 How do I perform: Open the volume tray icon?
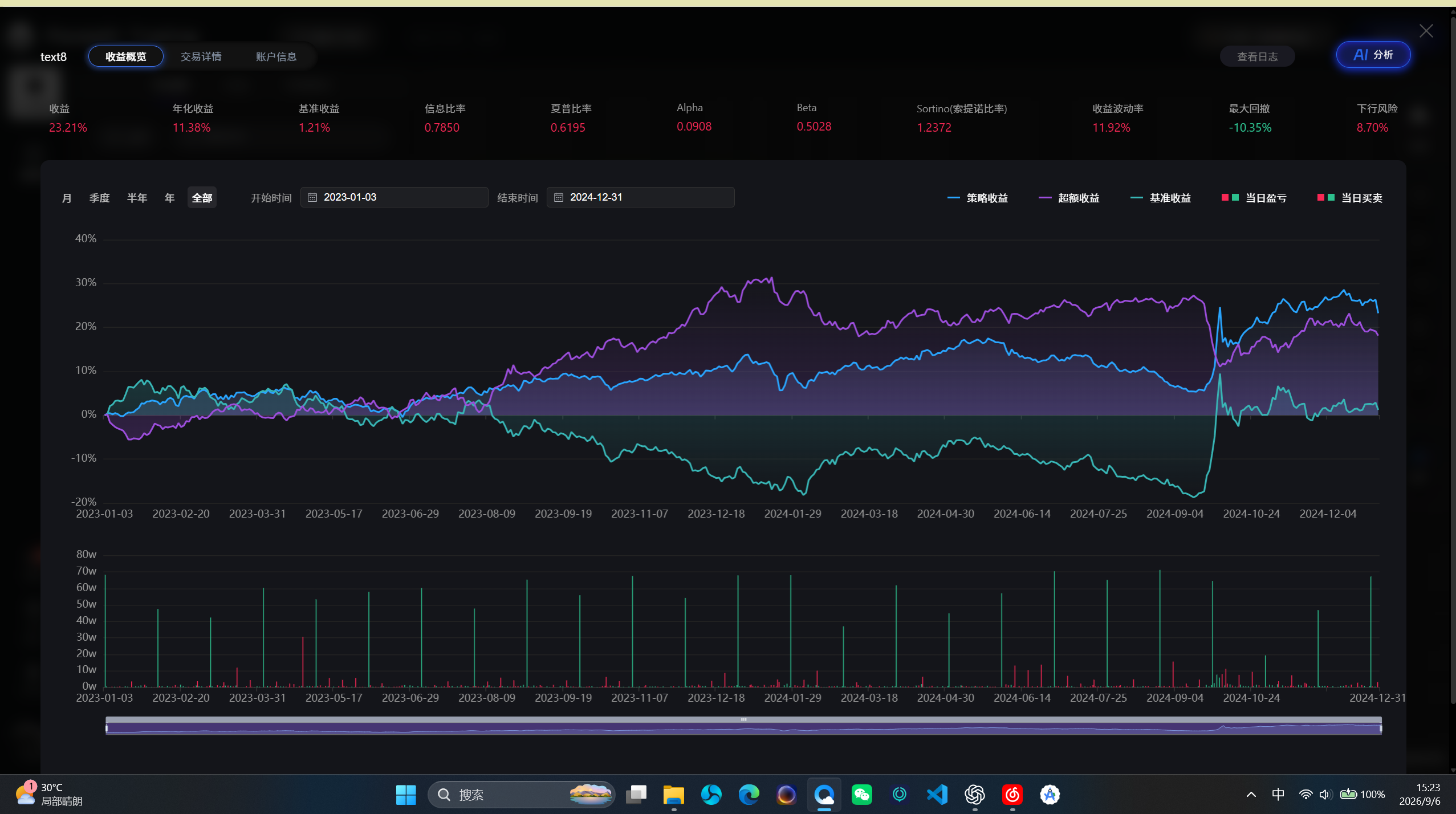coord(1325,795)
